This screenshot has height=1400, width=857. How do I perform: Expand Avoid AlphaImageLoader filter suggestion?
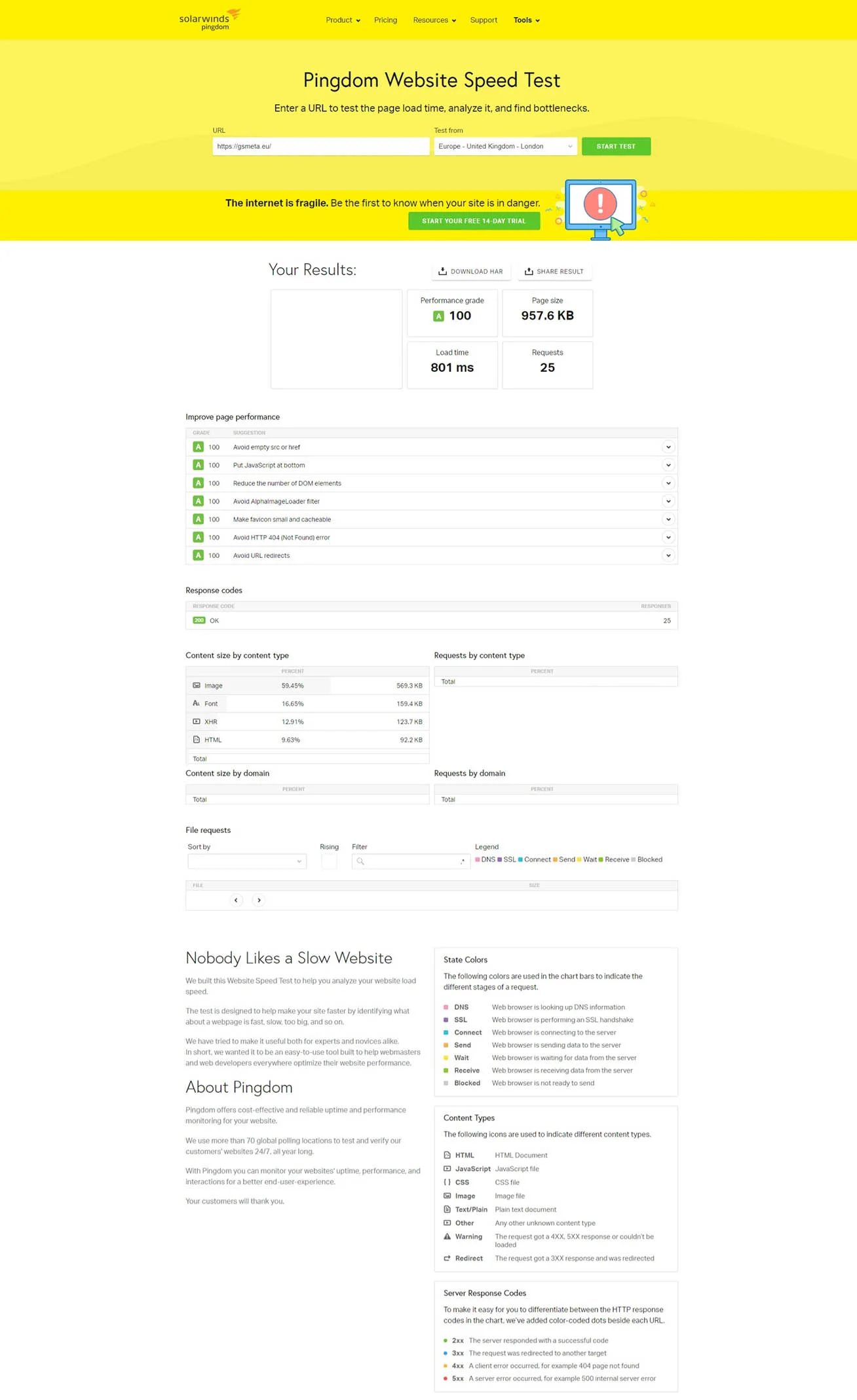[x=668, y=502]
